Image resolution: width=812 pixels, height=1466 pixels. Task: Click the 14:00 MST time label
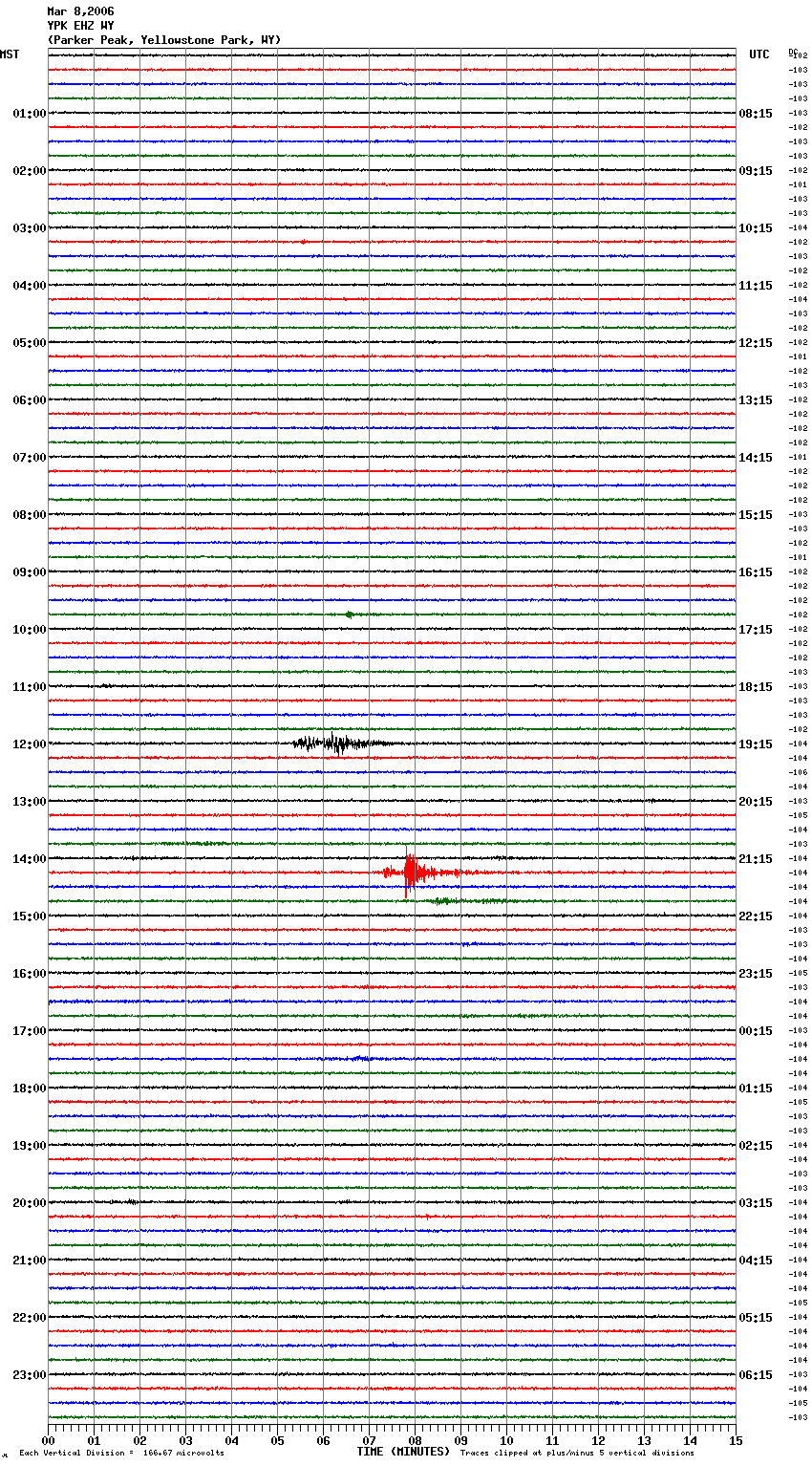point(29,859)
